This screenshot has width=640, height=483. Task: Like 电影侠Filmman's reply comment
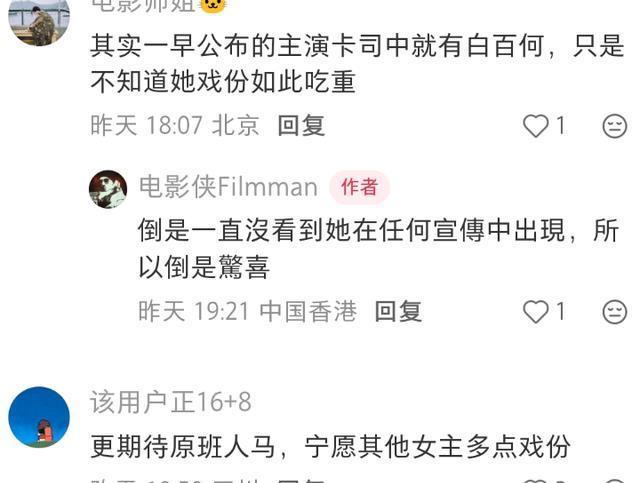tap(536, 312)
